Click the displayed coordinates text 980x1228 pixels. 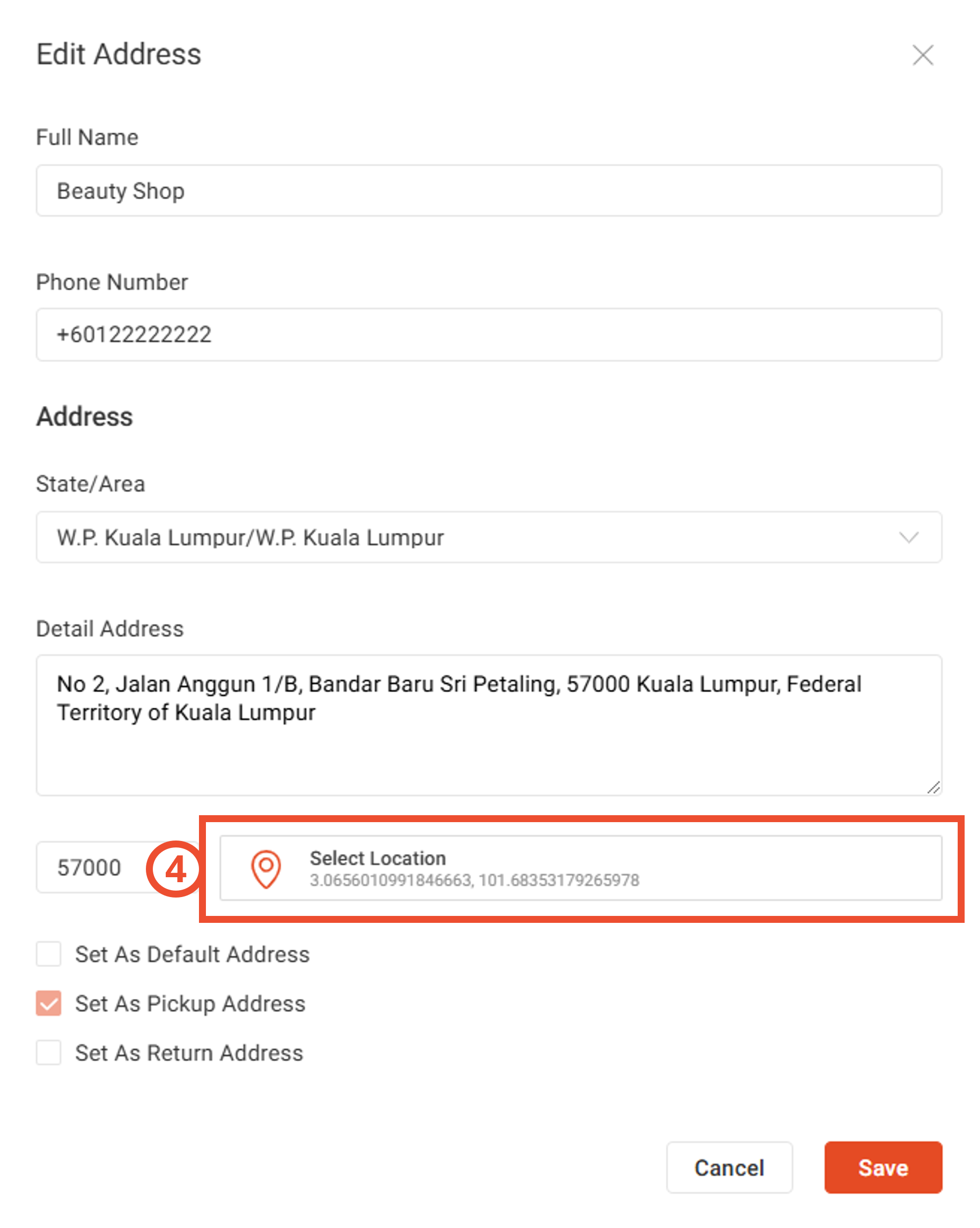(x=474, y=880)
